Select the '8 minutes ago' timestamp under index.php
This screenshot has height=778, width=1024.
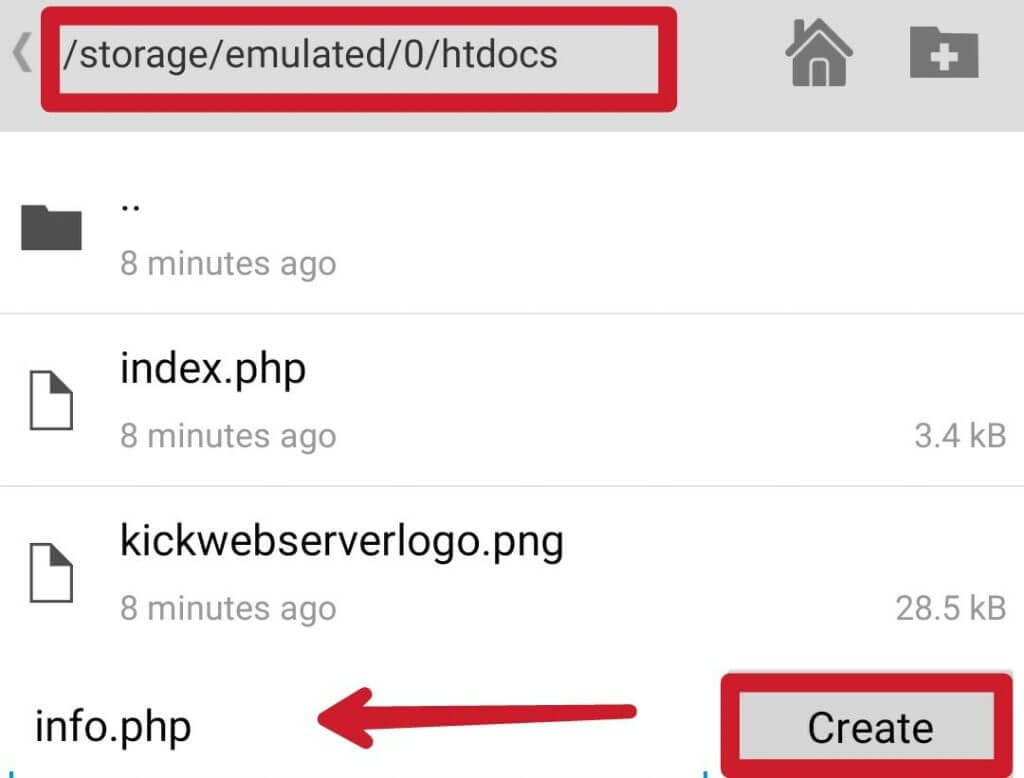[228, 436]
